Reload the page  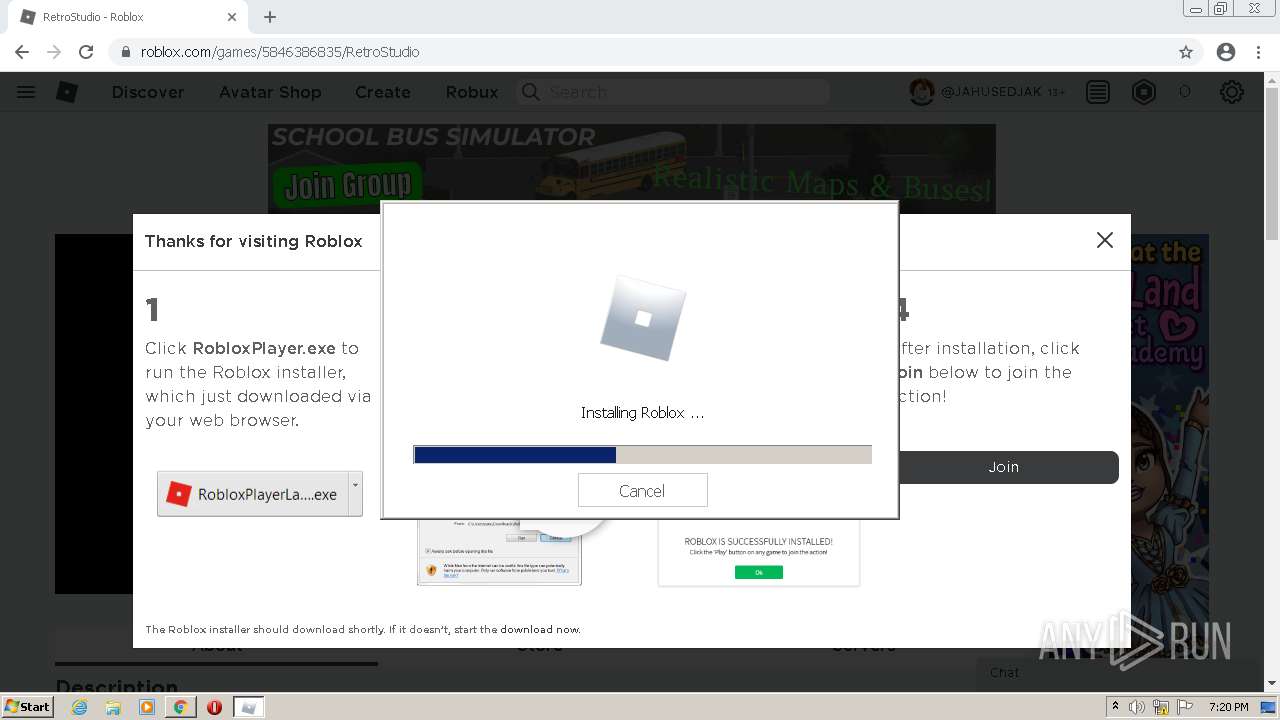click(x=86, y=52)
